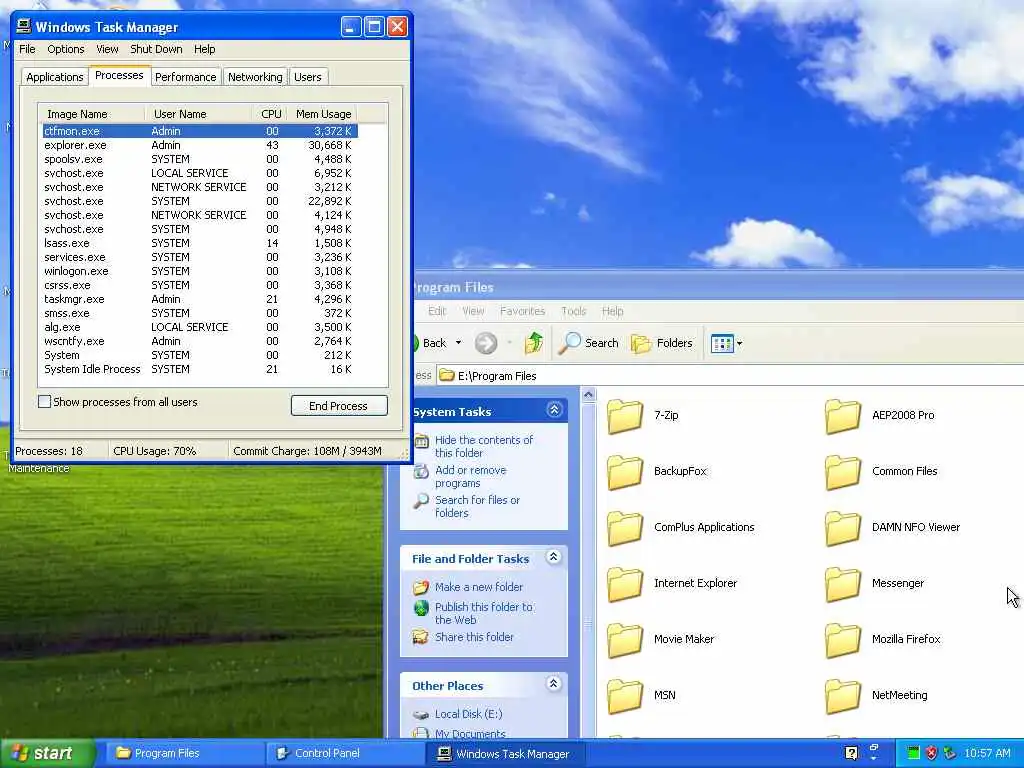
Task: Sort processes by Image Name column header
Action: [91, 114]
